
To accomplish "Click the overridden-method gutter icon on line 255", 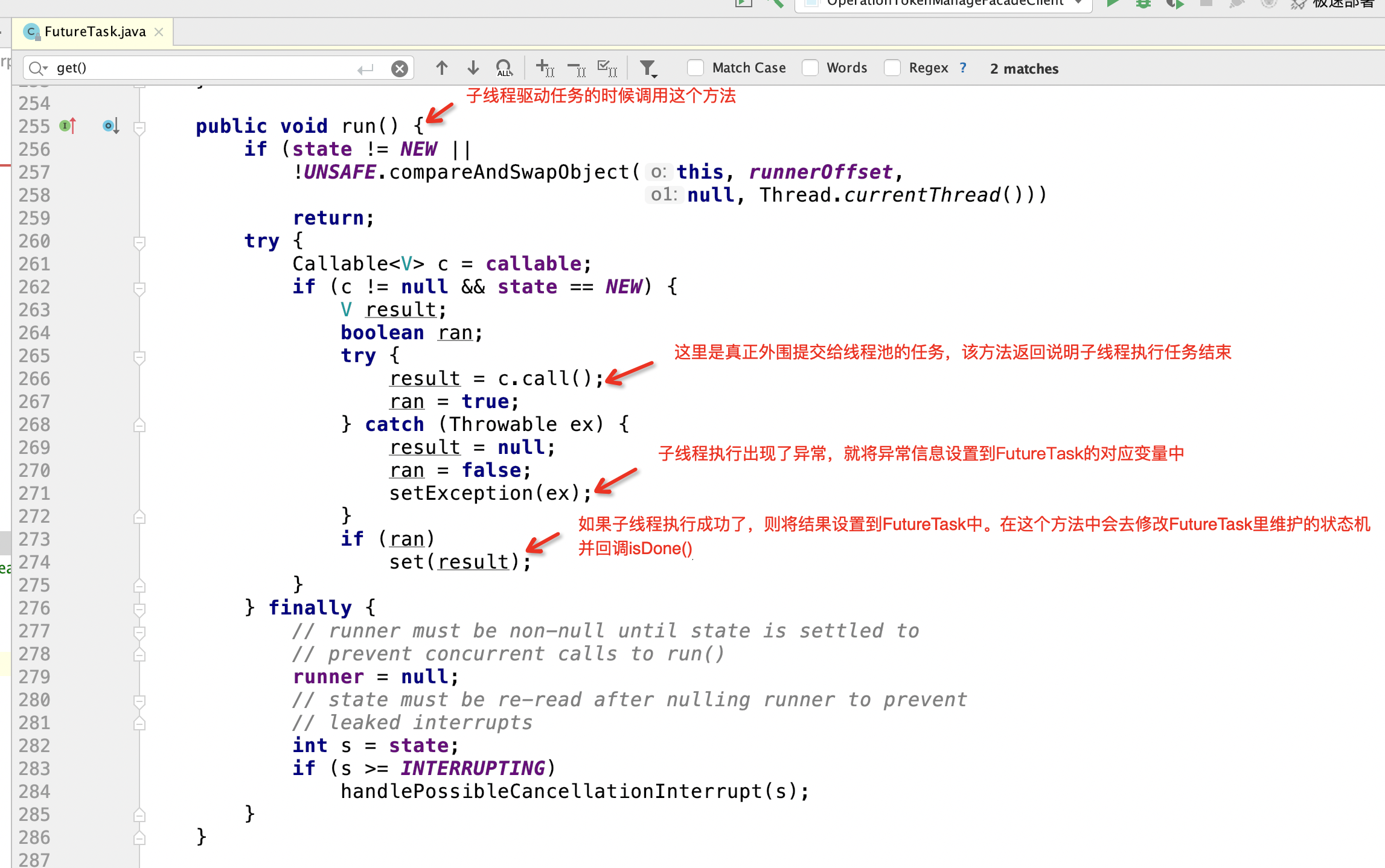I will [x=110, y=126].
